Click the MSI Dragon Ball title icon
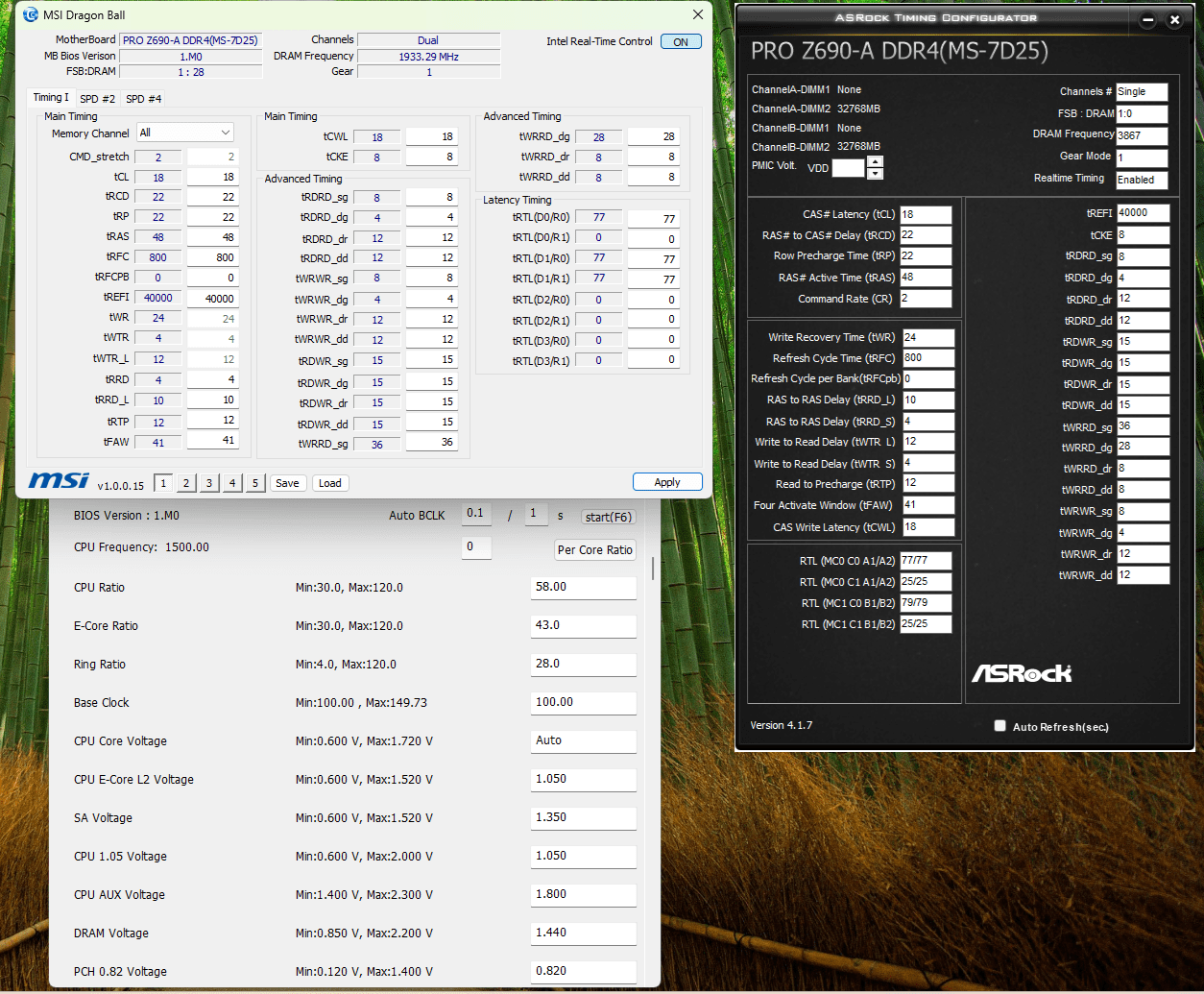Screen dimensions: 1204x994 pyautogui.click(x=30, y=15)
